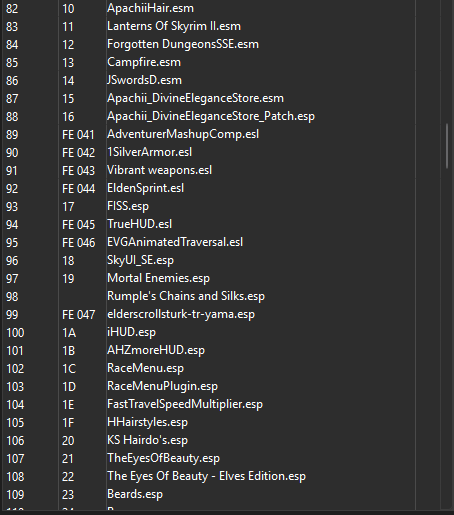Select RaceMenuPlugin.esp entry
The height and width of the screenshot is (515, 454).
pyautogui.click(x=162, y=386)
